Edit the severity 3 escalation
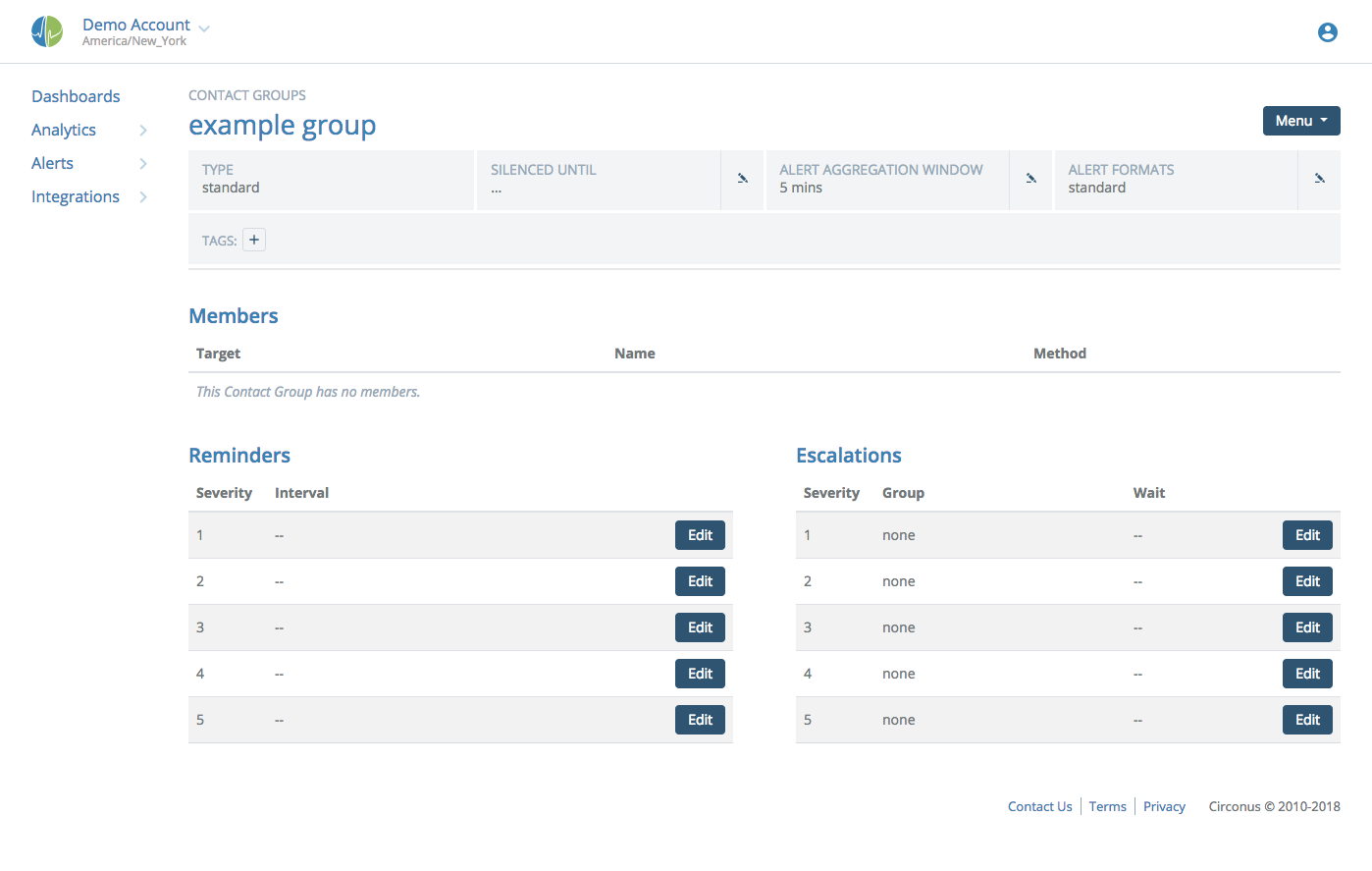 1307,626
